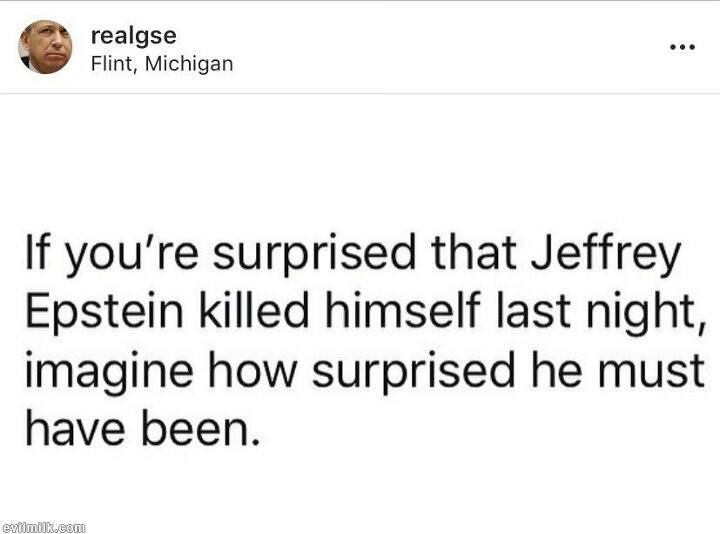Select the Flint, Michigan location tag

click(x=161, y=64)
